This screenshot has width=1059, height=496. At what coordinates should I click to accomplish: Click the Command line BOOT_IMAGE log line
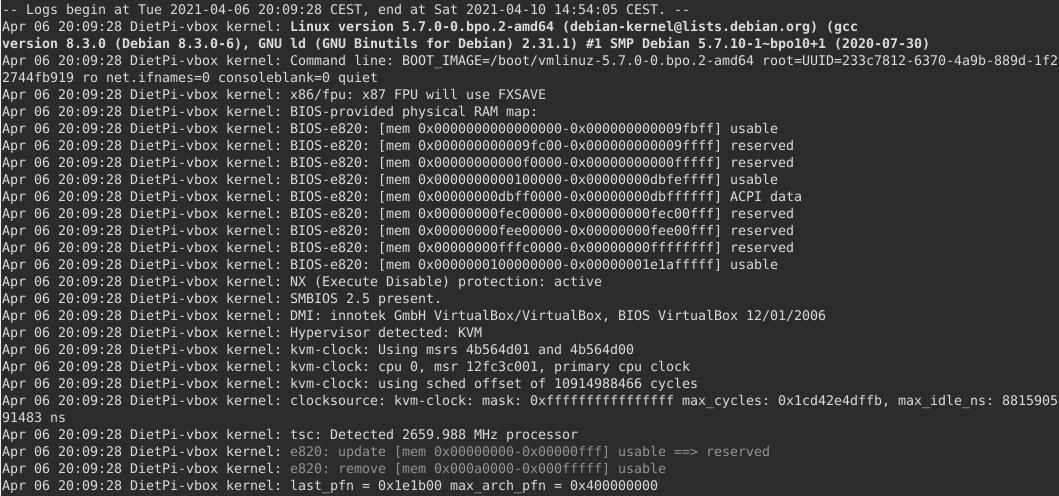click(530, 69)
